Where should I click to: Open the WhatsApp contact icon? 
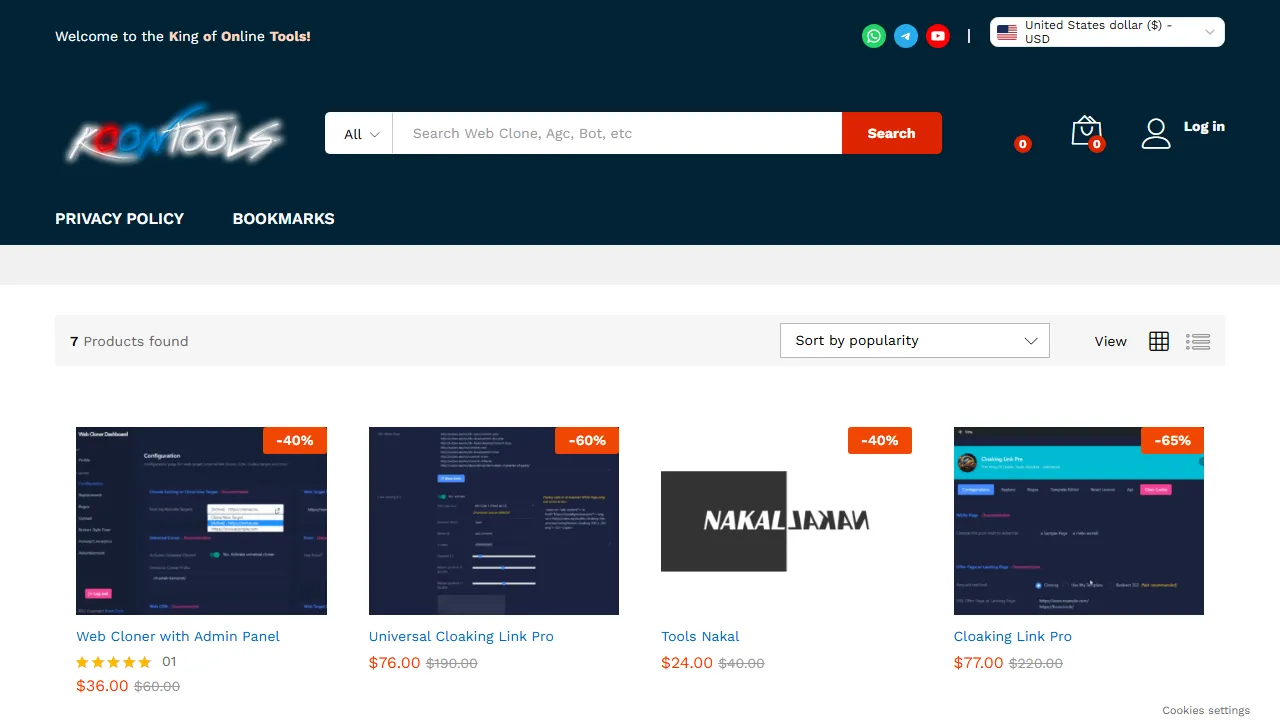873,36
